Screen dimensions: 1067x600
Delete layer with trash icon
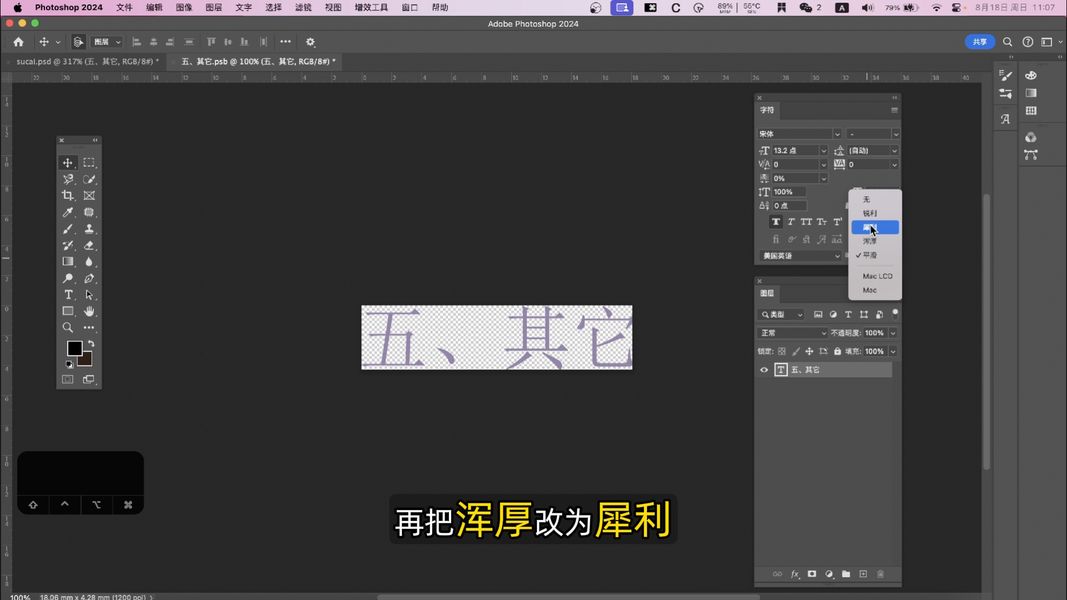(x=880, y=574)
